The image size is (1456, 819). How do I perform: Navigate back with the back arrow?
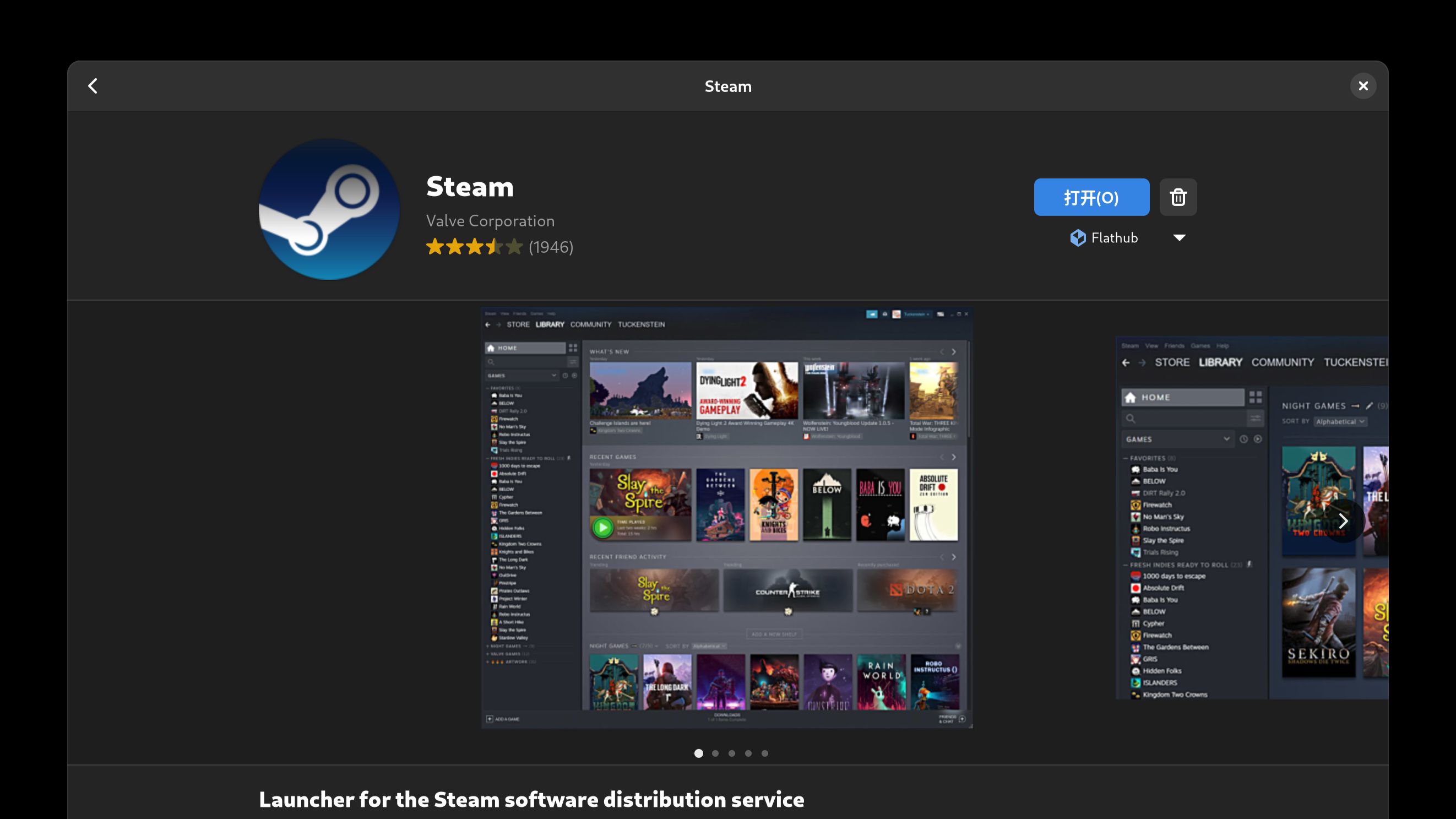tap(93, 86)
